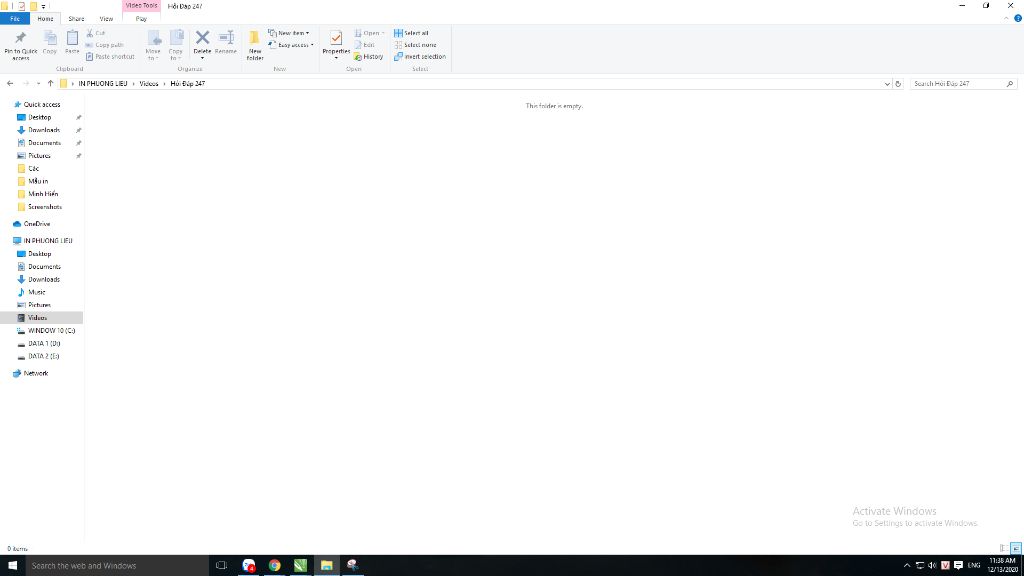Show hidden system tray icons
This screenshot has height=576, width=1024.
906,566
